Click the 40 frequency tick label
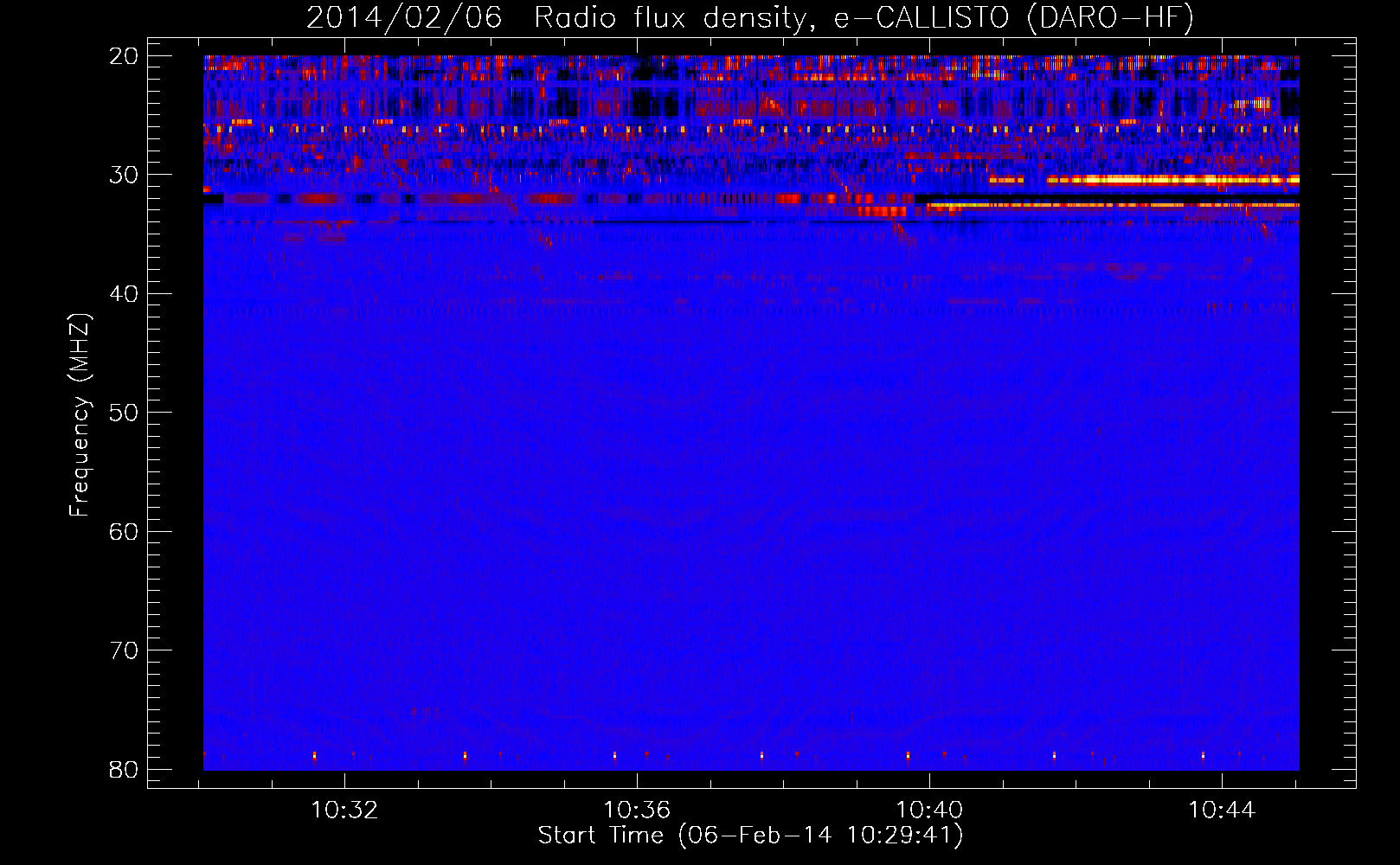Screen dimensions: 1400x865 (x=124, y=294)
